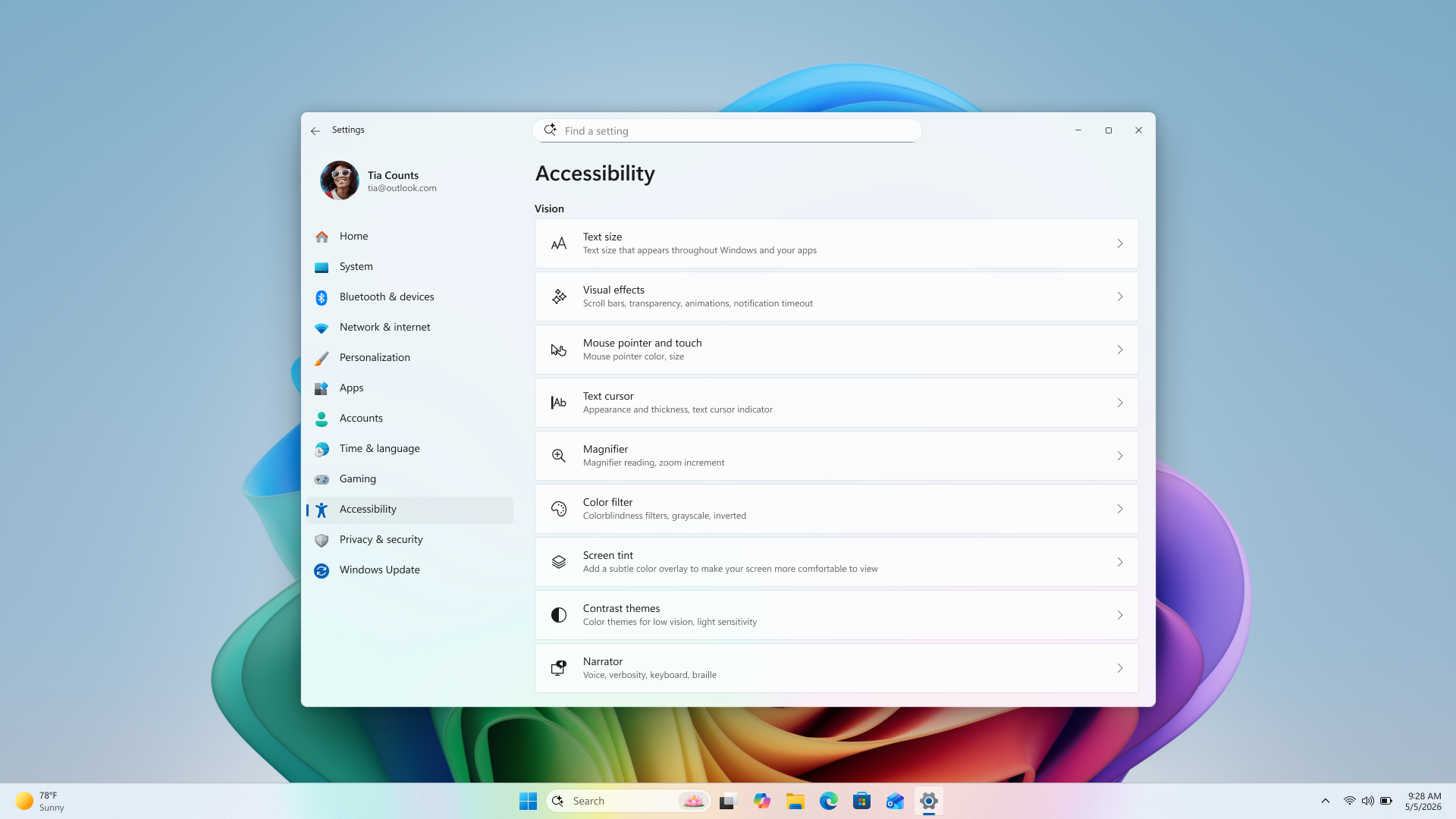Click the Gaming controller icon
1456x819 pixels.
pos(322,479)
